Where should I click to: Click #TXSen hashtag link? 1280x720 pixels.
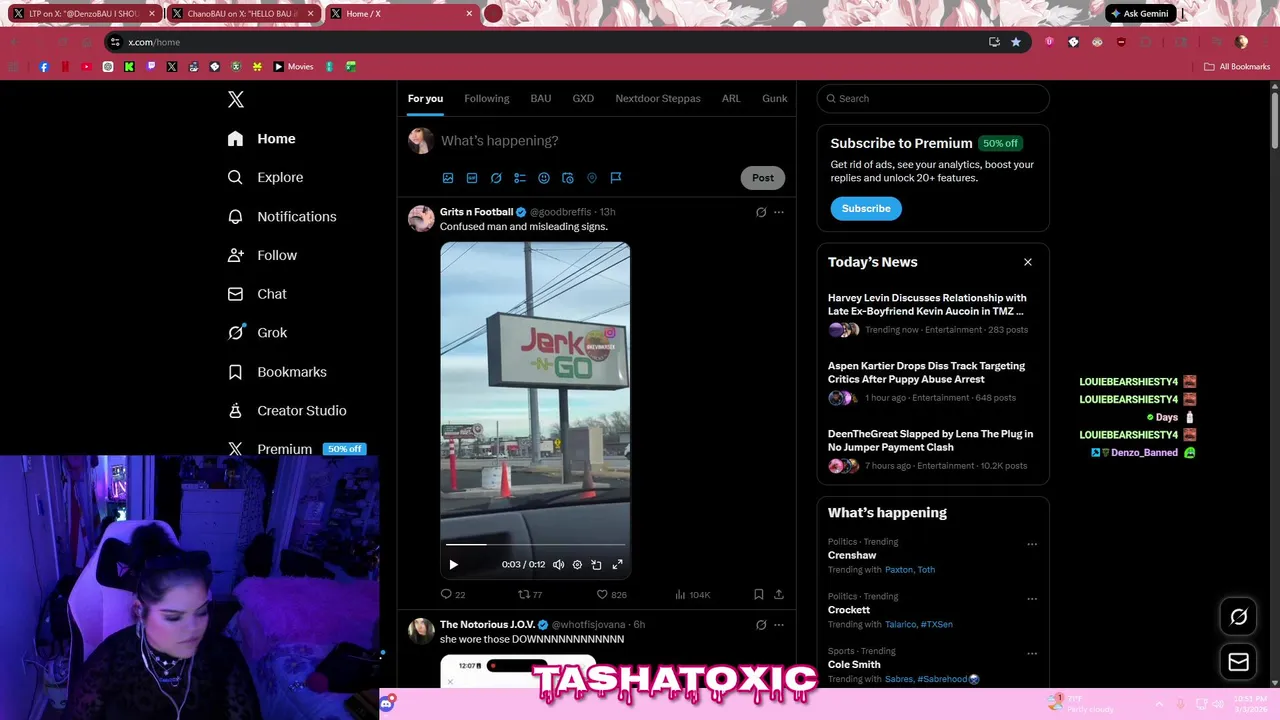point(936,624)
